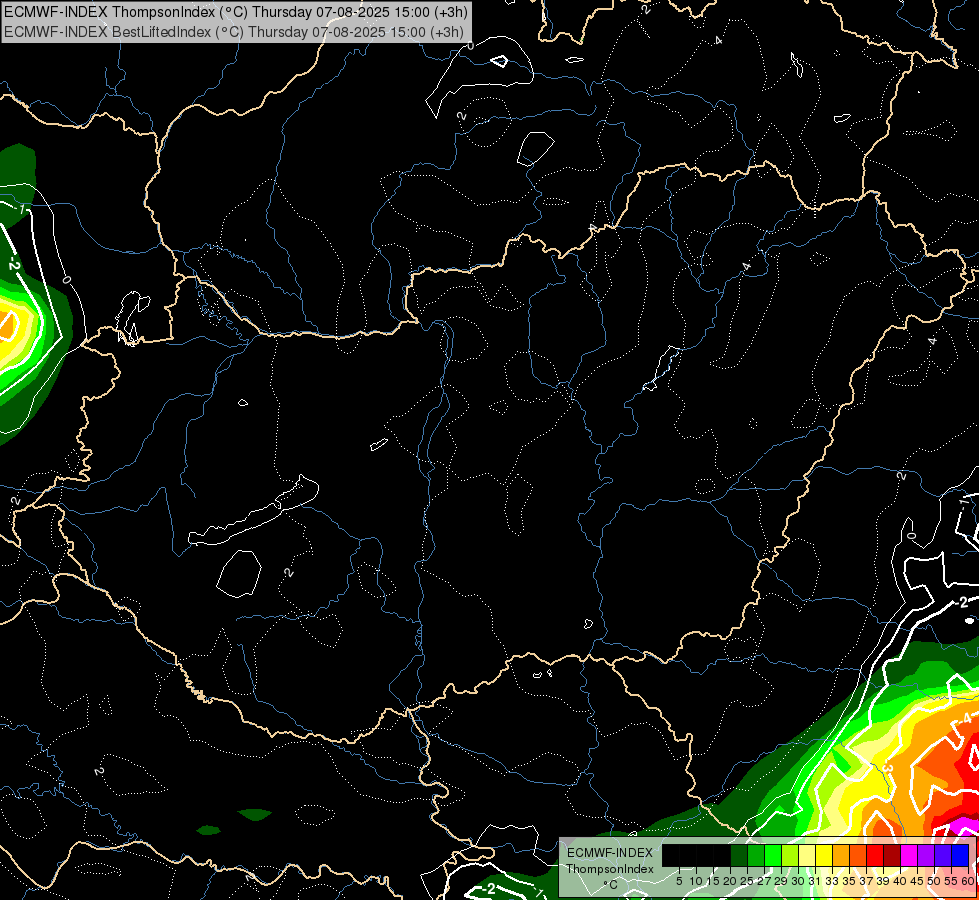Click the bright red 37–39 legend swatch
The height and width of the screenshot is (900, 979).
[875, 856]
